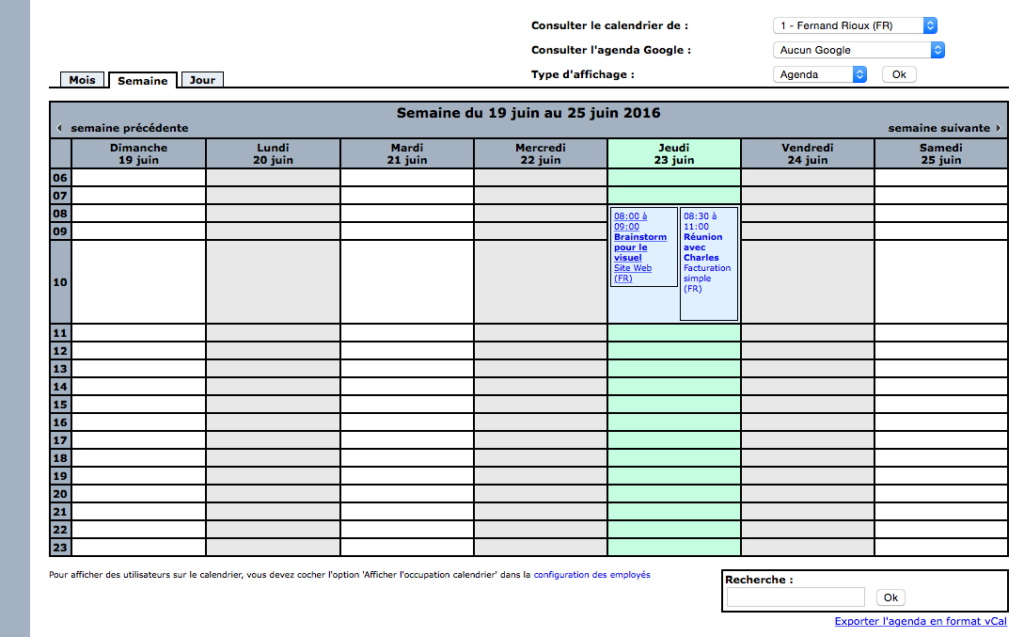Click the 11h slot on Vendredi

point(807,332)
